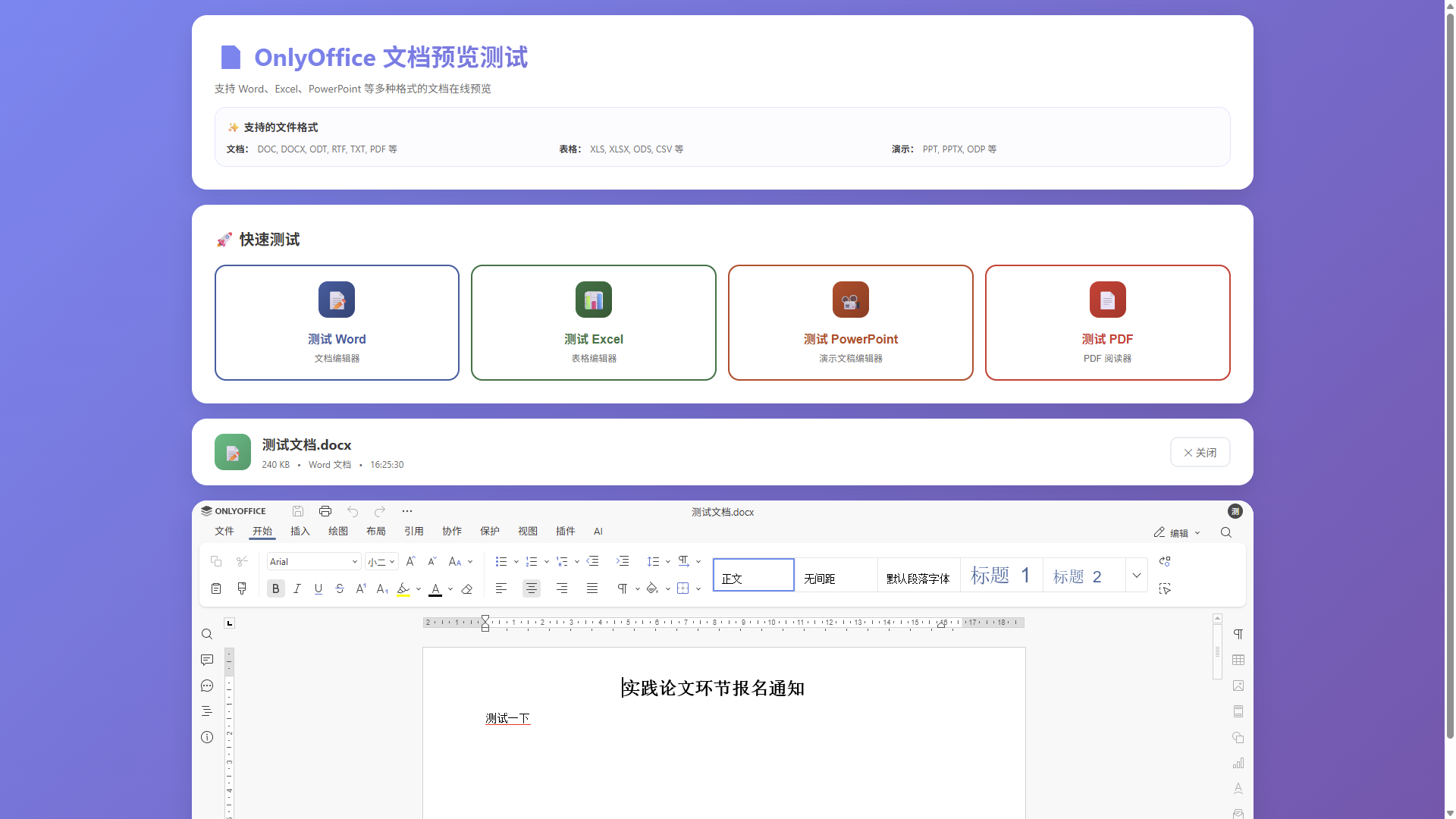The image size is (1456, 819).
Task: Open the 布局 ribbon tab
Action: 376,532
